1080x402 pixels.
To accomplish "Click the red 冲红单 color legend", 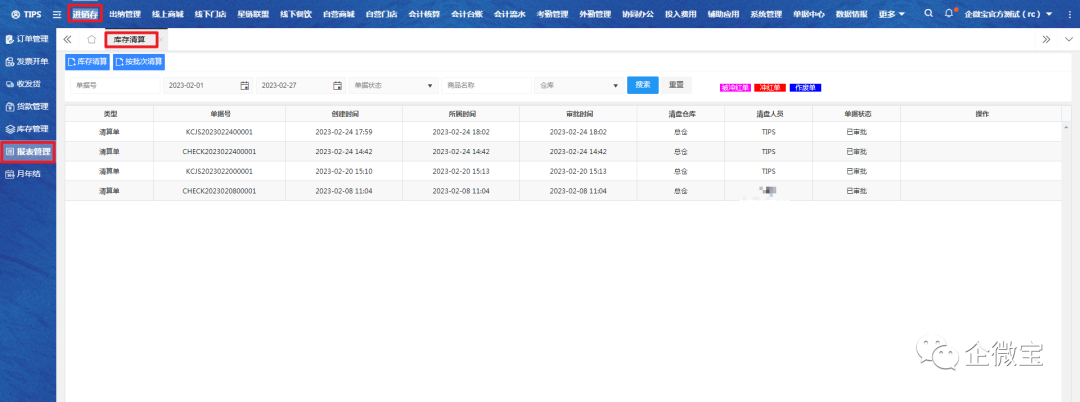I will [770, 87].
